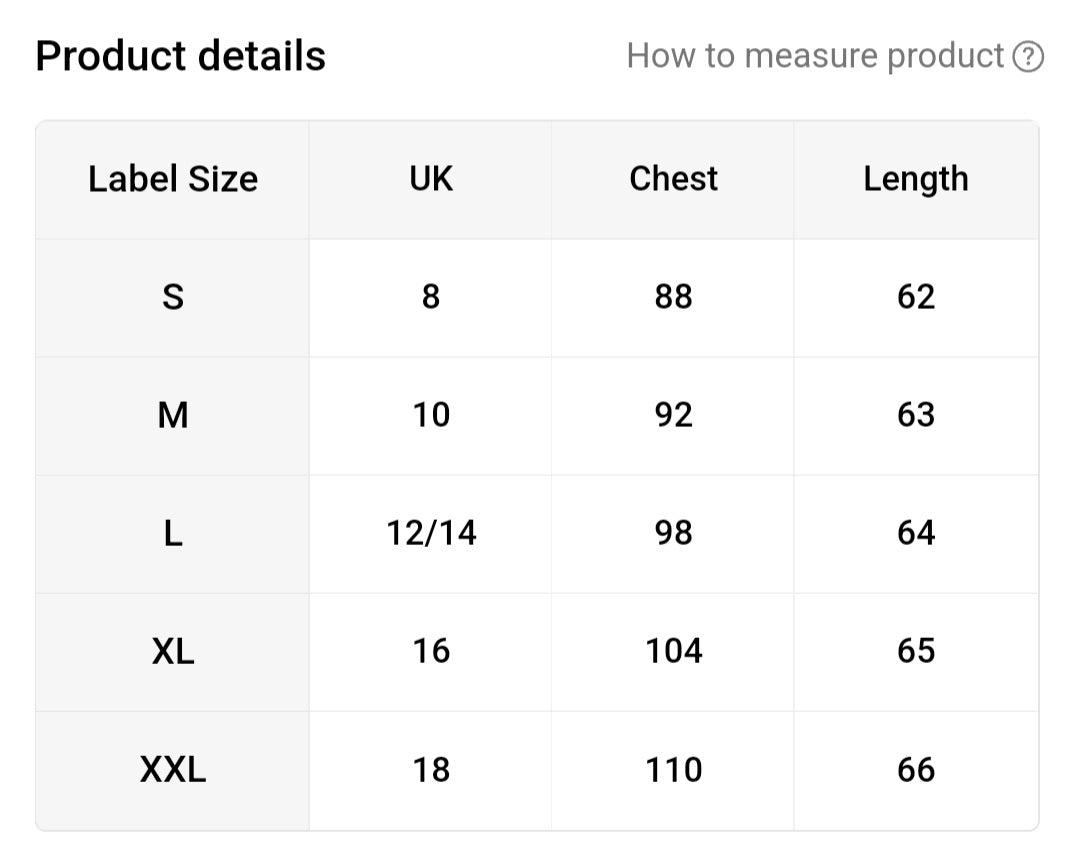Viewport: 1080px width, 847px height.
Task: Click the Length column header
Action: pyautogui.click(x=916, y=180)
